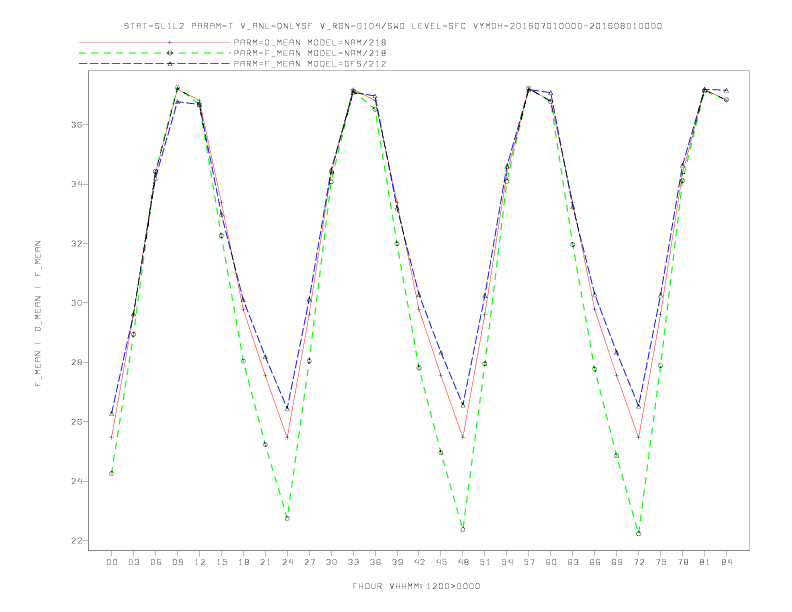Click y-axis tick label 28

tap(77, 363)
